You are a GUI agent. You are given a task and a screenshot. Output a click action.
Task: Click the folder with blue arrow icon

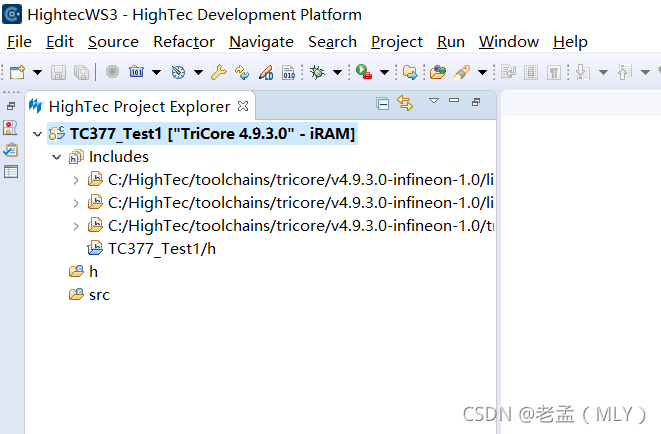[410, 72]
